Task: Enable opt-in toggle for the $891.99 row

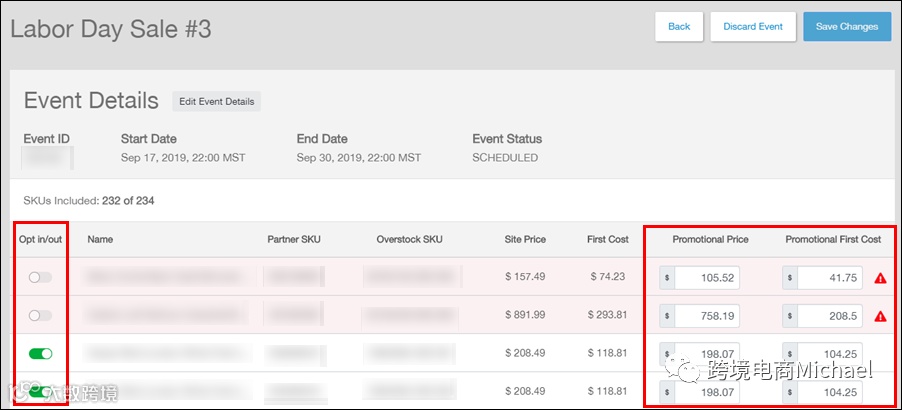Action: click(x=40, y=315)
